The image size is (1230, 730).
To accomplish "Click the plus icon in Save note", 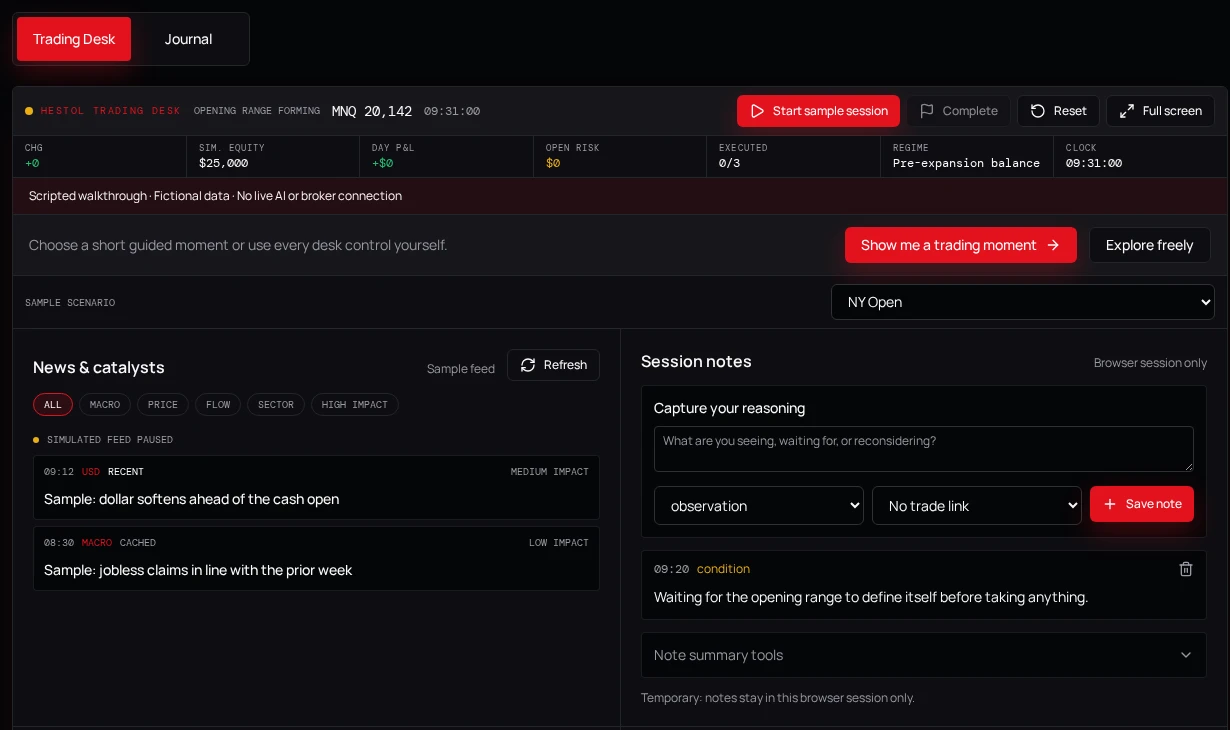I will pos(1110,504).
